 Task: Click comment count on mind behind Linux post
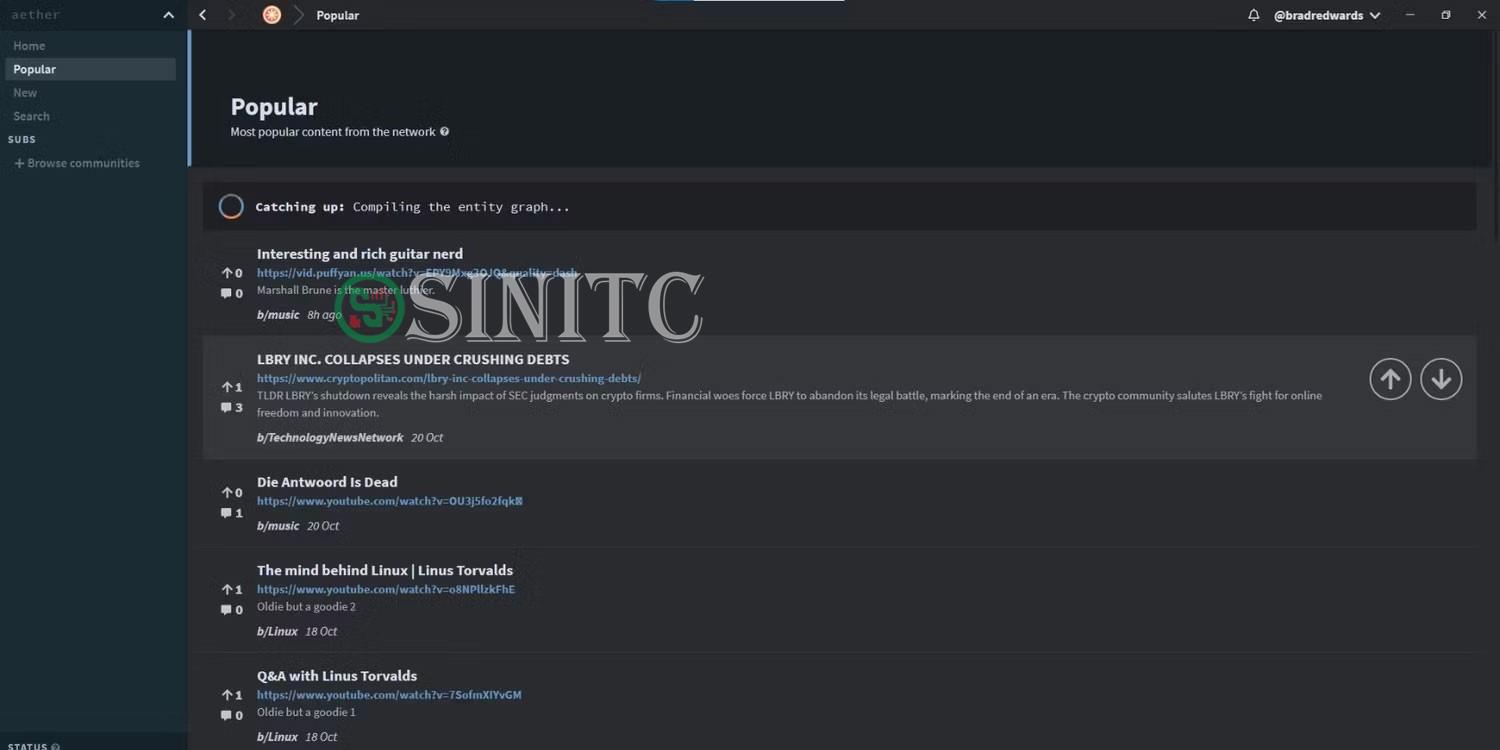pyautogui.click(x=232, y=609)
